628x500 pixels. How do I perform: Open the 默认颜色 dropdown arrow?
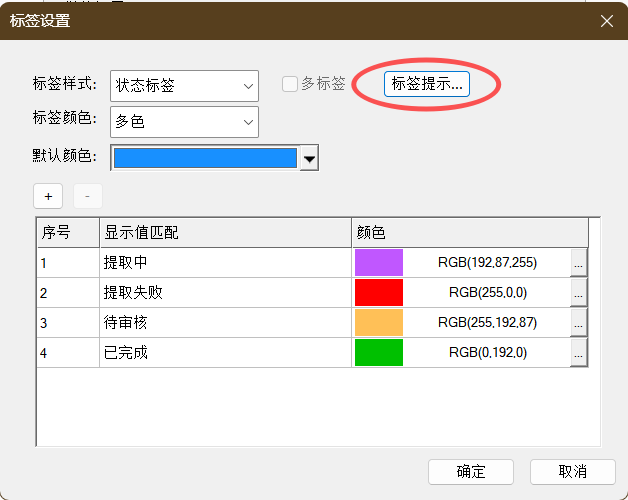coord(309,158)
